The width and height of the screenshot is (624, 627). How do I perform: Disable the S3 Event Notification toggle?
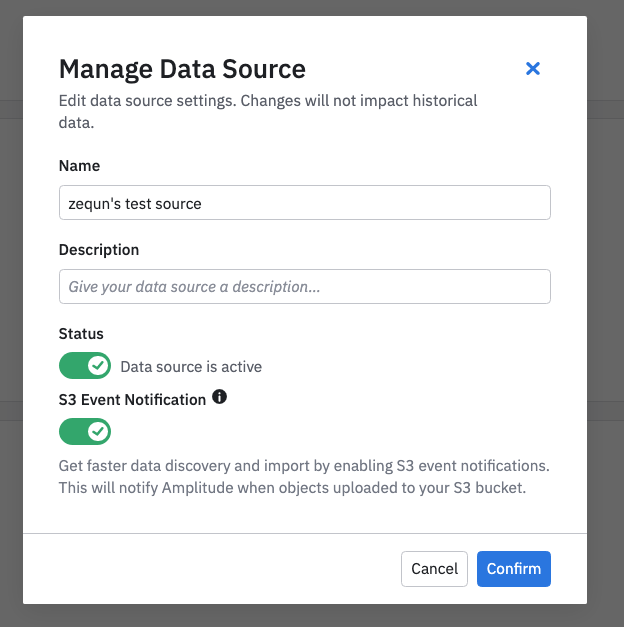point(85,431)
